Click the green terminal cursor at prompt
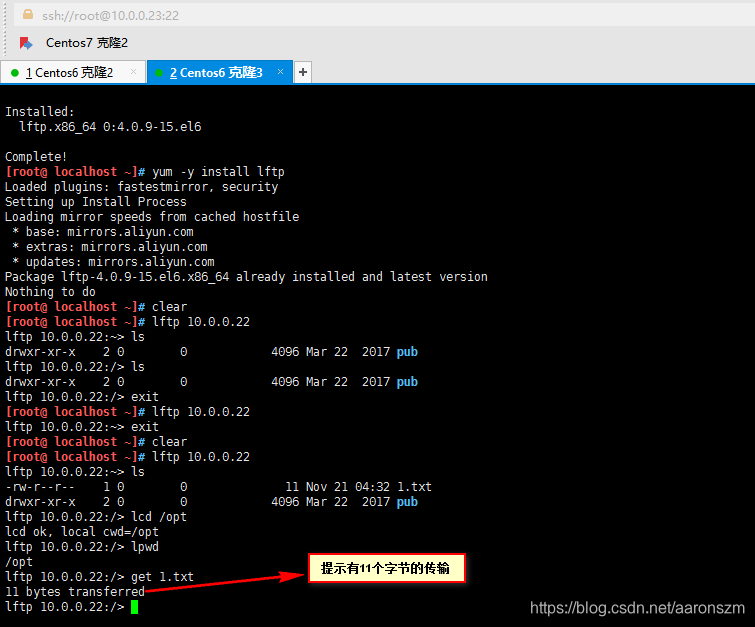Image resolution: width=755 pixels, height=627 pixels. 134,607
